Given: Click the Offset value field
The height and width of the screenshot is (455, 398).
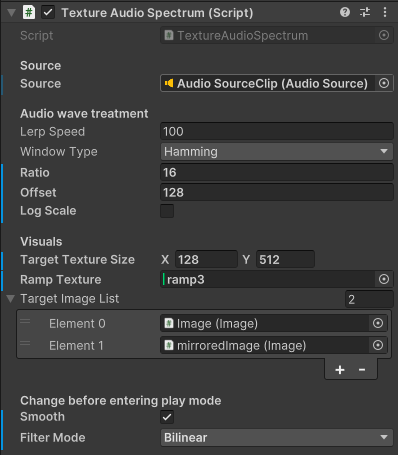Looking at the screenshot, I should click(x=277, y=192).
